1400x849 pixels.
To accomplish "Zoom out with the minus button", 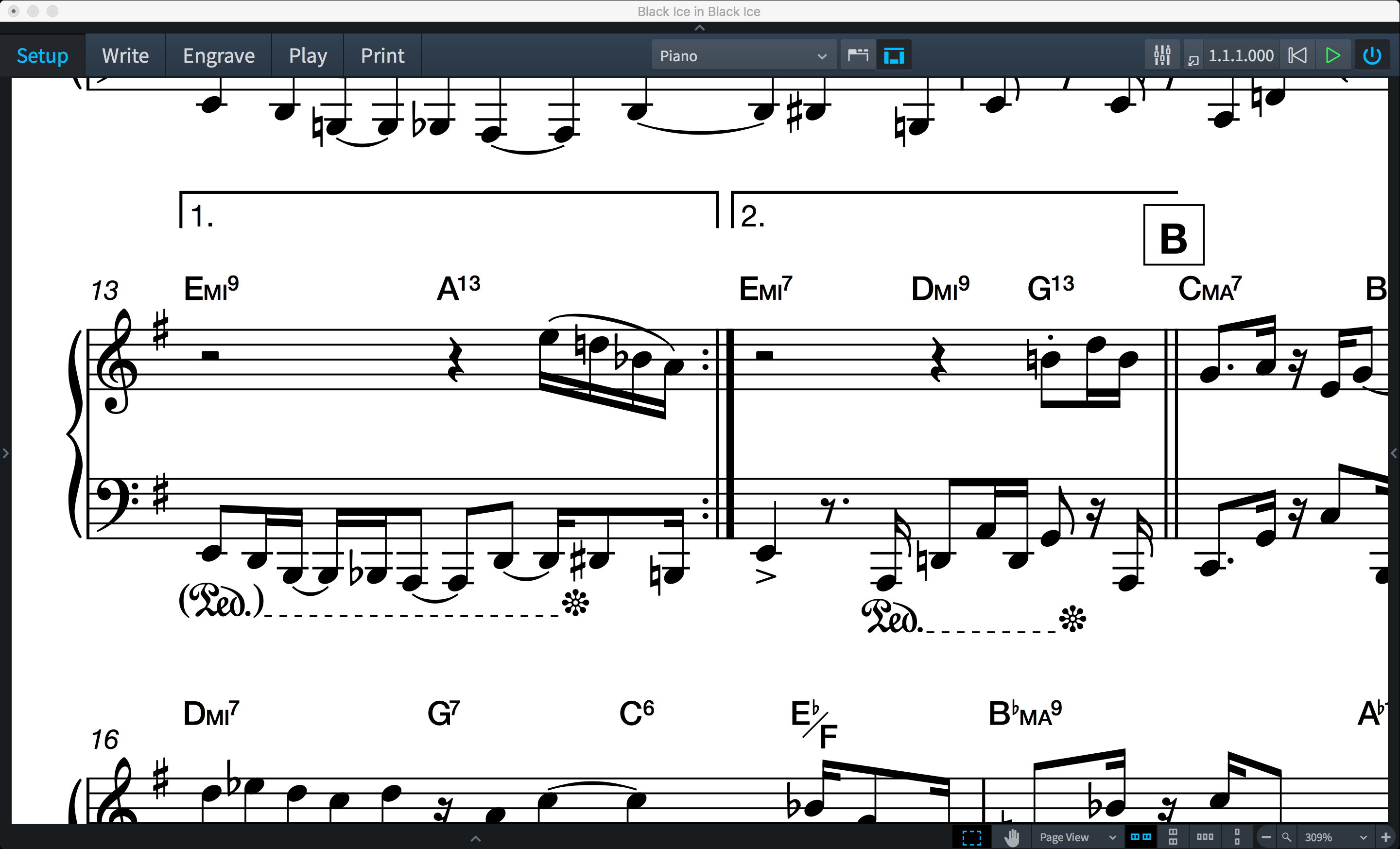I will [1266, 837].
